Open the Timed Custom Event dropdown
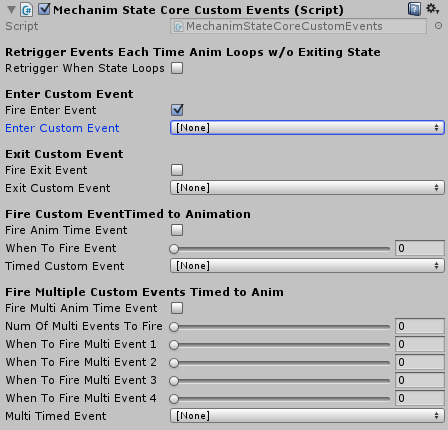This screenshot has height=430, width=448. point(307,266)
